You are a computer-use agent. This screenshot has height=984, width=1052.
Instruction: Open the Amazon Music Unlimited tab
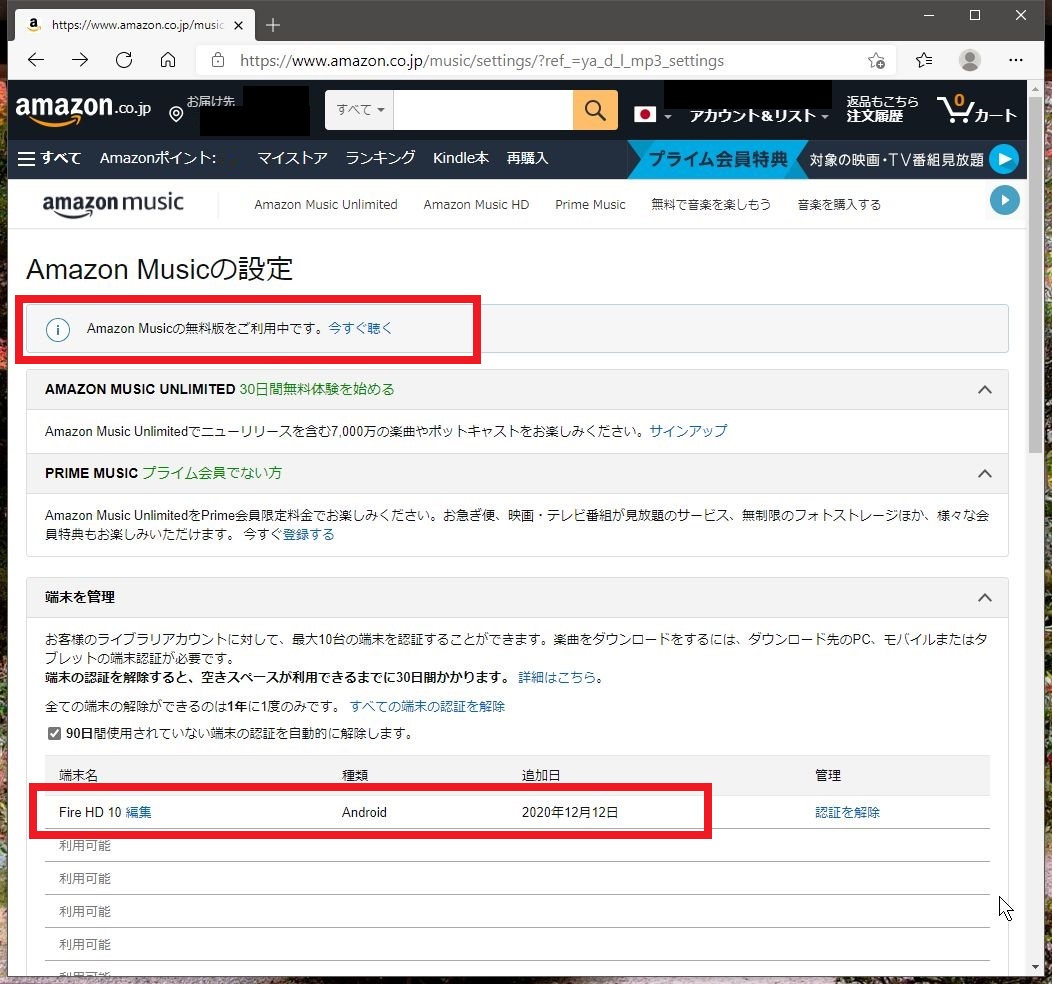point(325,205)
